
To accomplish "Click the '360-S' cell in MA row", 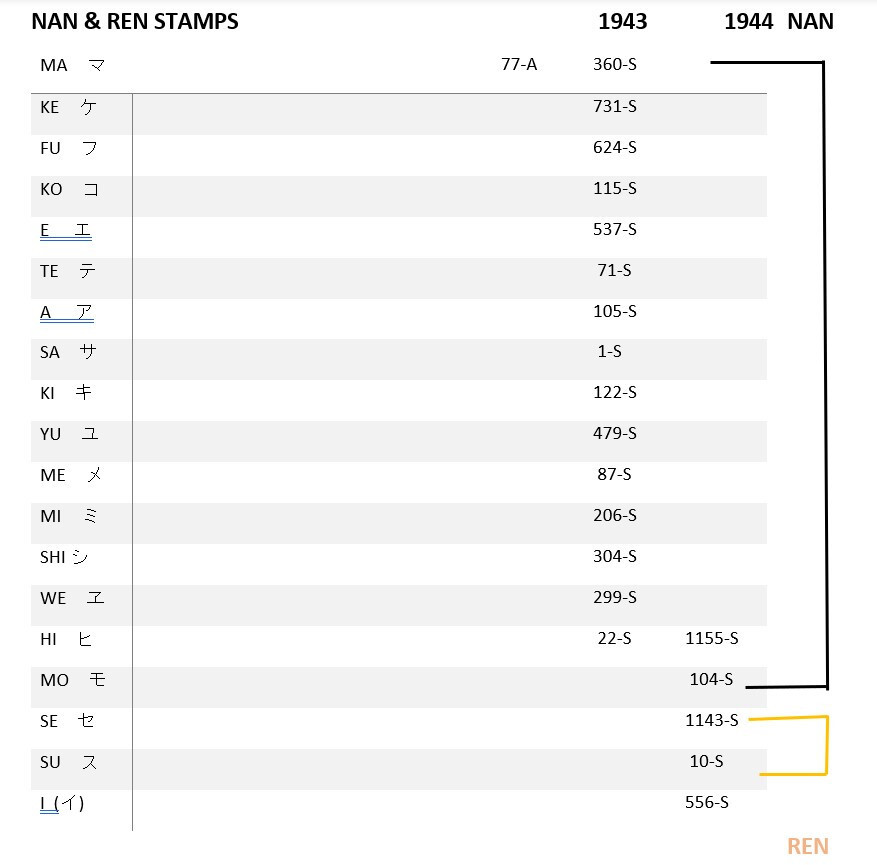I will click(x=615, y=65).
